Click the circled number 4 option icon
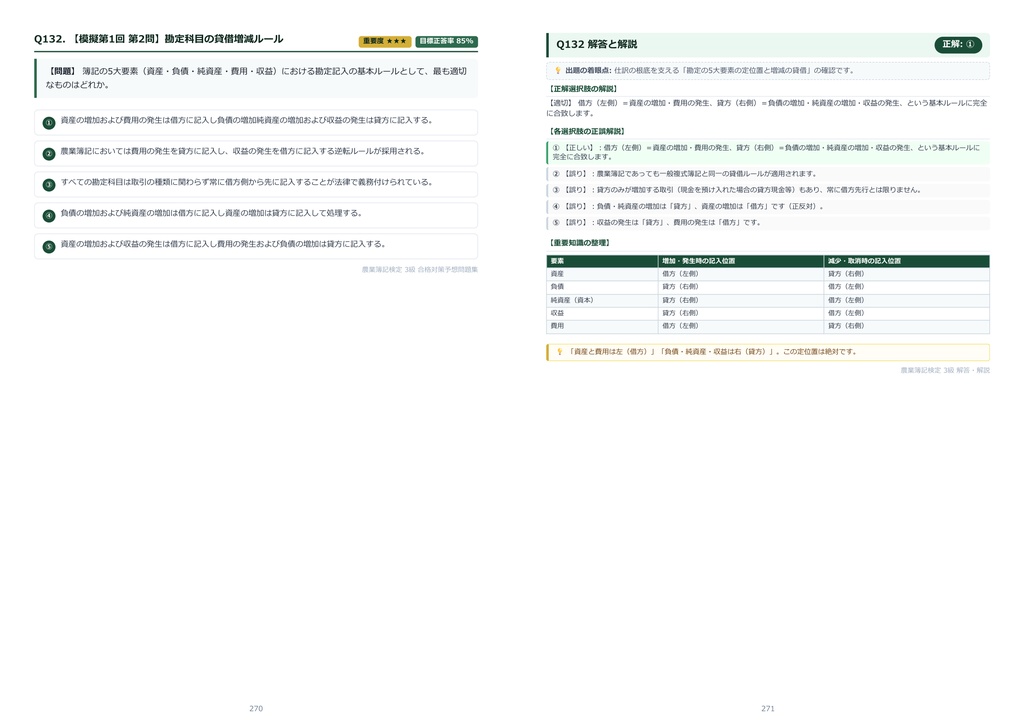The height and width of the screenshot is (724, 1024). pos(49,216)
